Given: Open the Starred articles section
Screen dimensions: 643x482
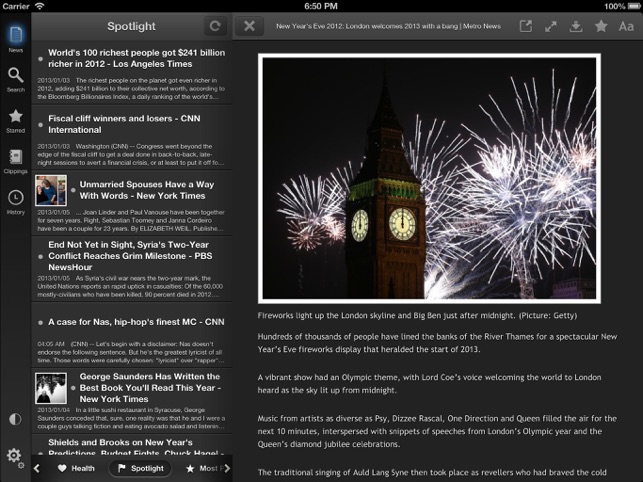Looking at the screenshot, I should (16, 121).
